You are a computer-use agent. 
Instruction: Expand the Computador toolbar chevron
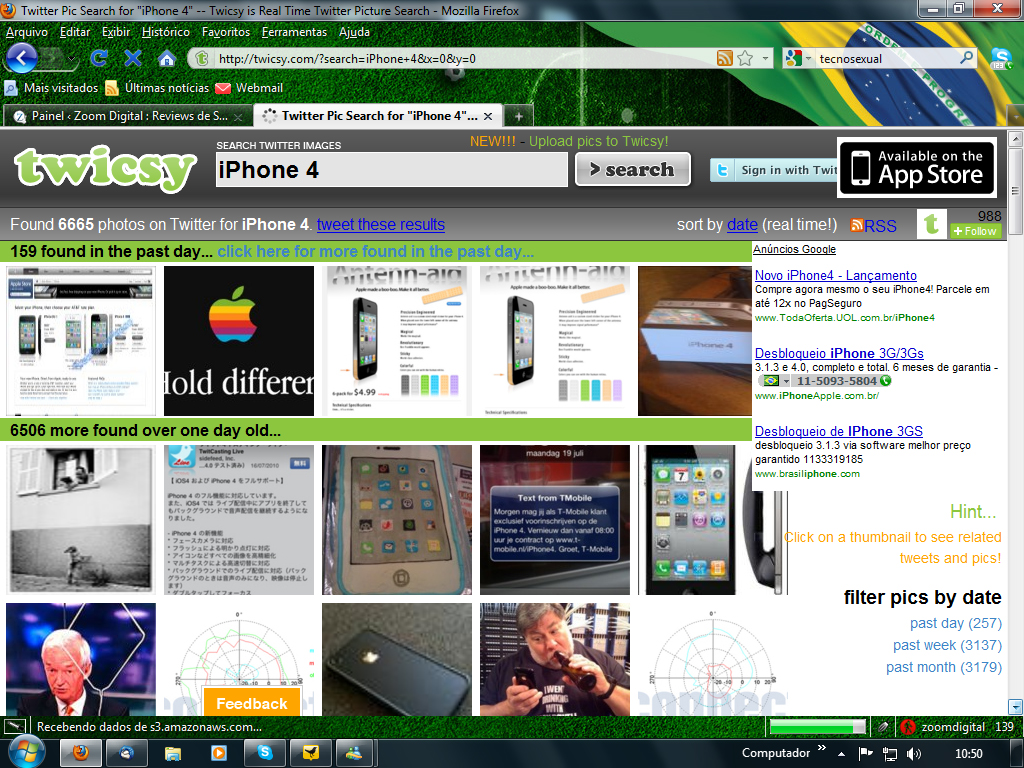(822, 748)
